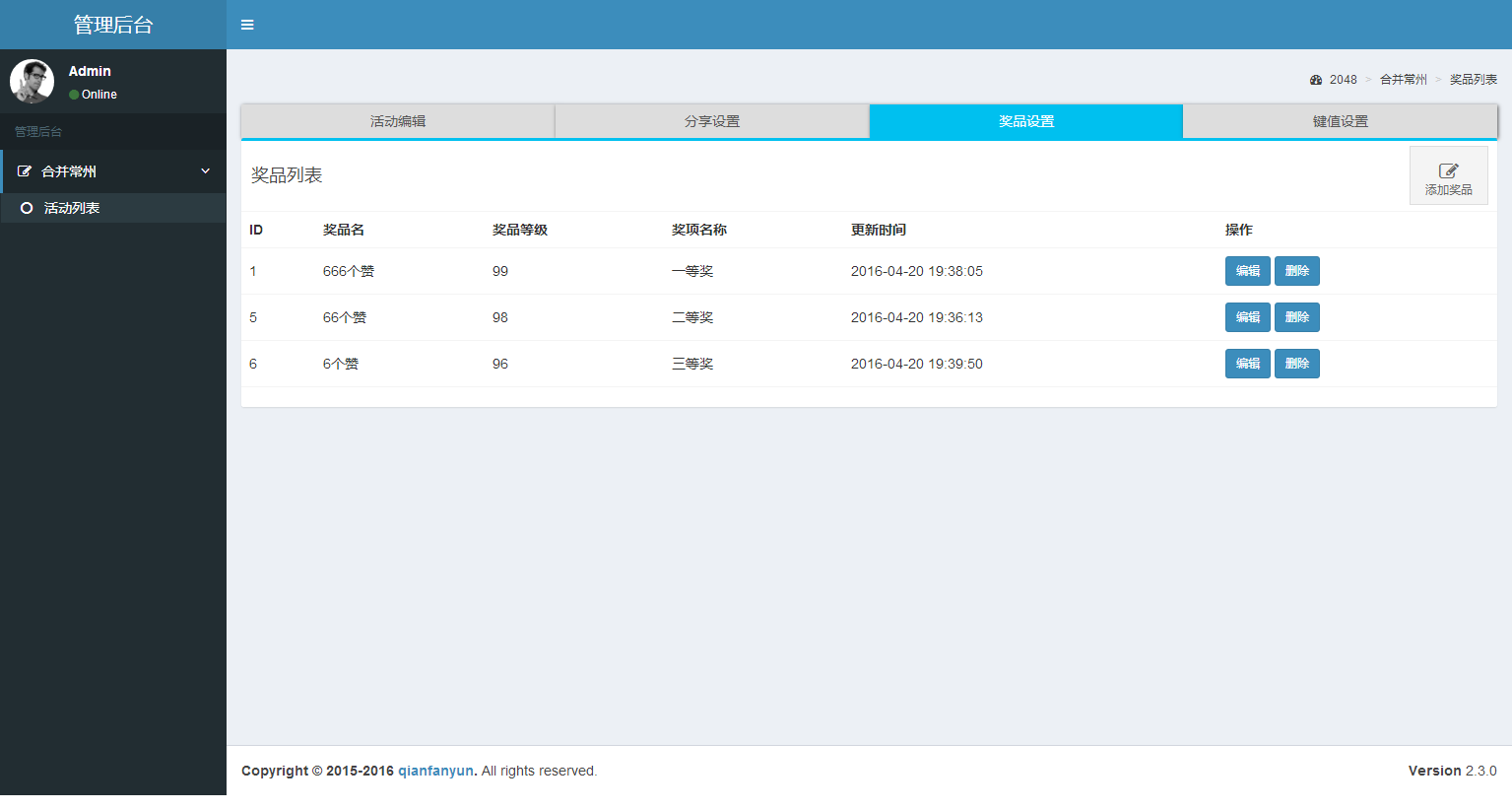Click the timestamp 2016-04-20 19:39:50
This screenshot has width=1512, height=810.
[x=917, y=364]
